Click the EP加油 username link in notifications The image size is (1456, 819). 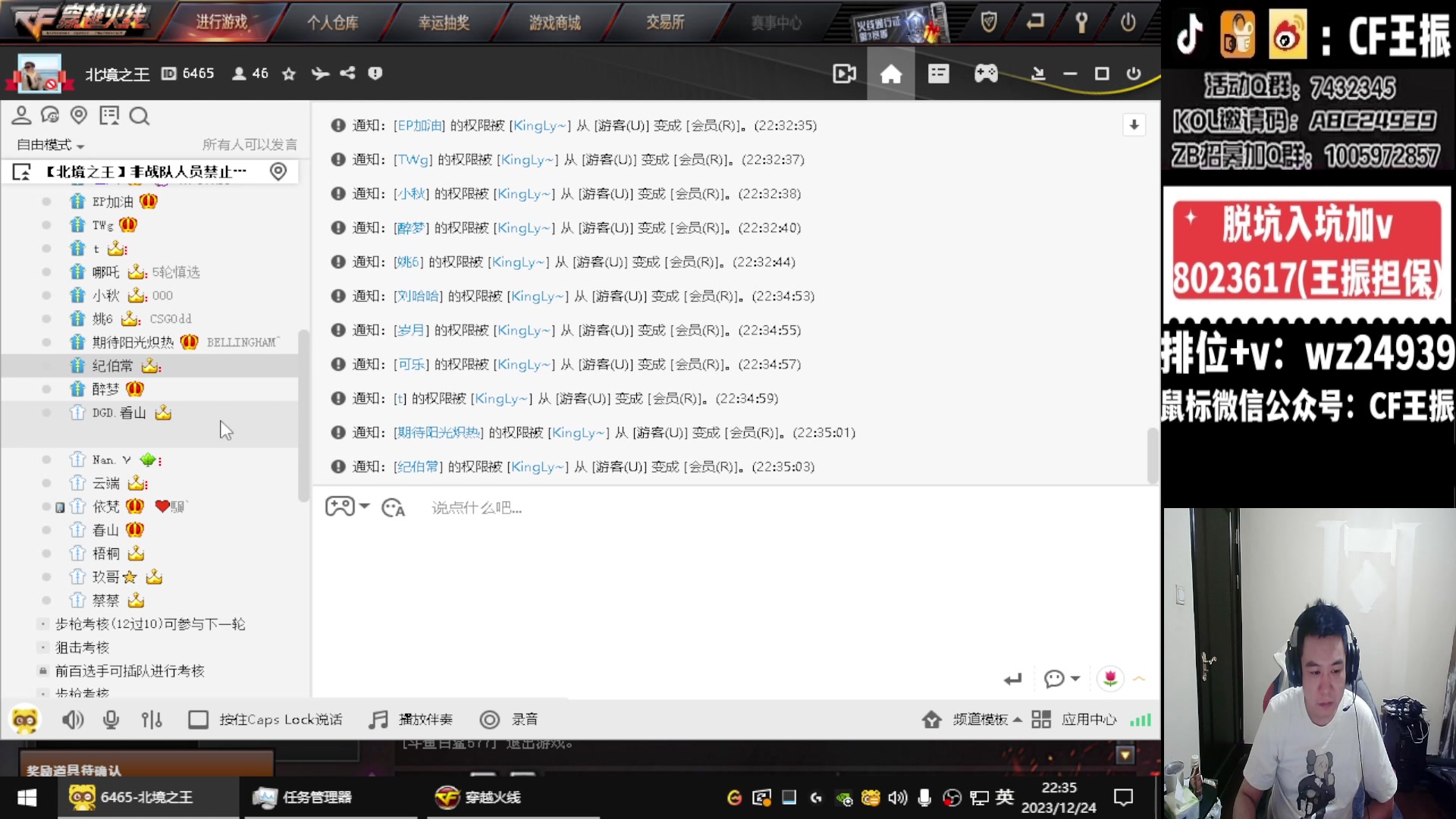(x=419, y=126)
